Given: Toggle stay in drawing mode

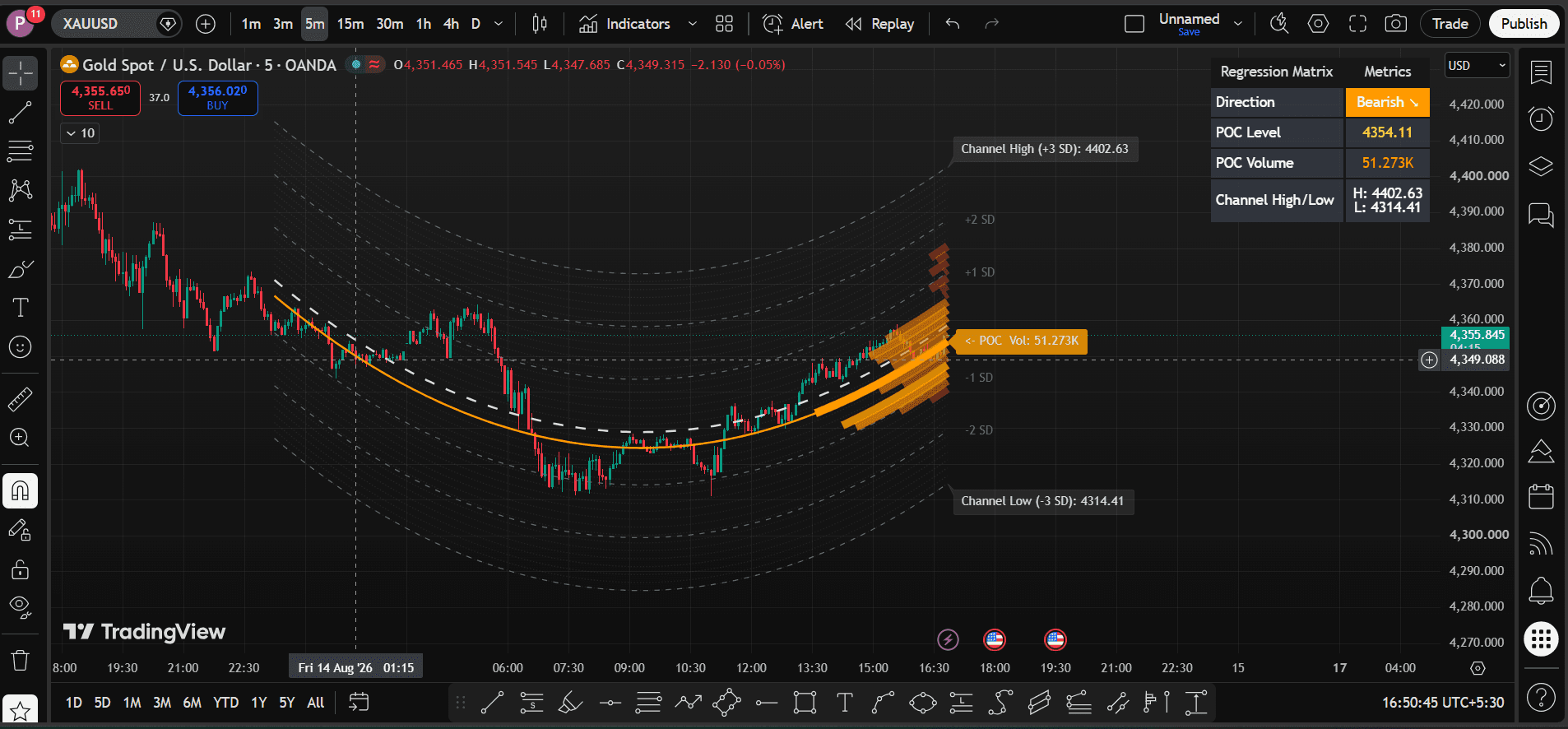Looking at the screenshot, I should [21, 531].
